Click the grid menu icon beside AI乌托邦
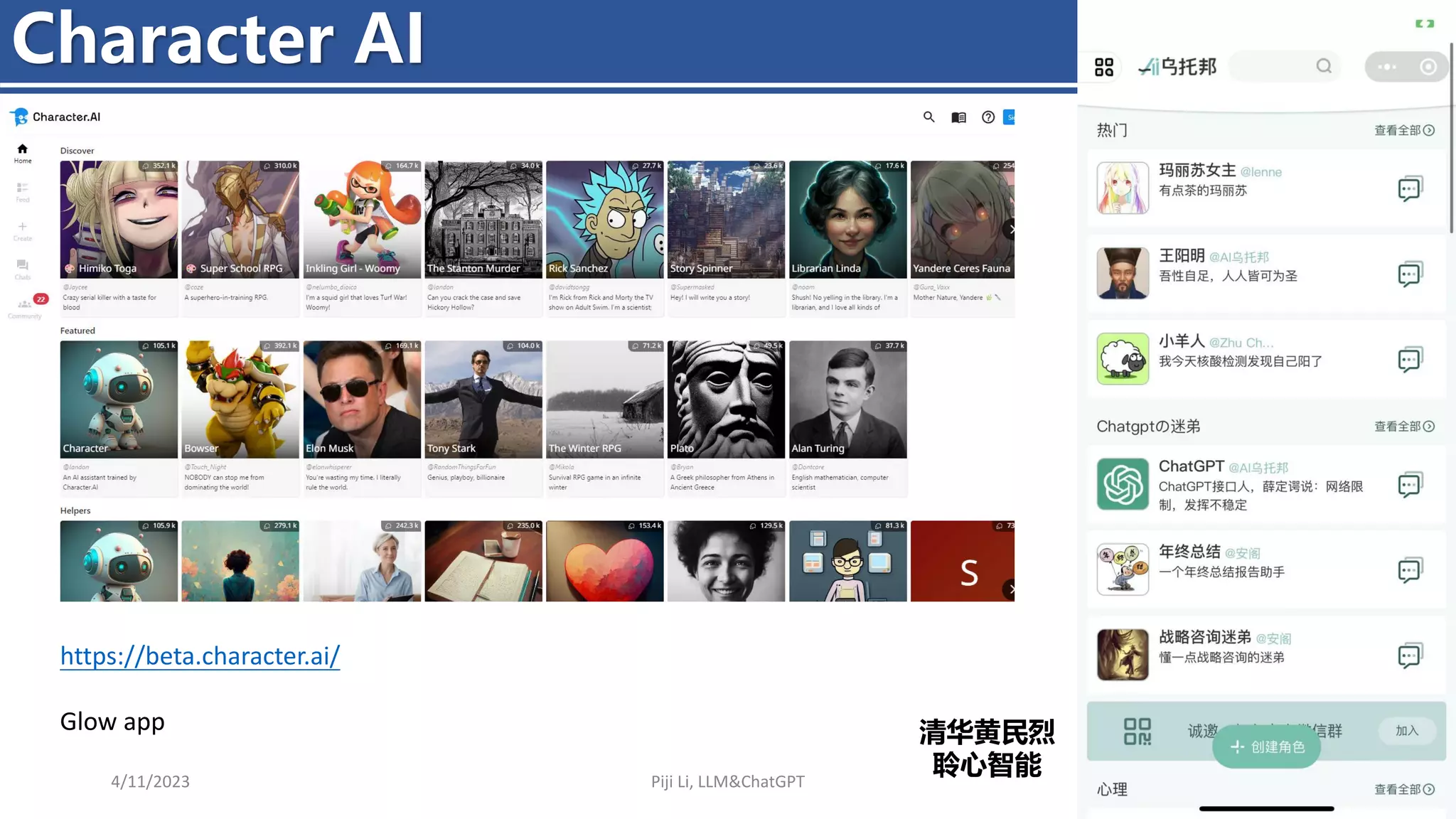This screenshot has width=1456, height=819. click(1104, 68)
